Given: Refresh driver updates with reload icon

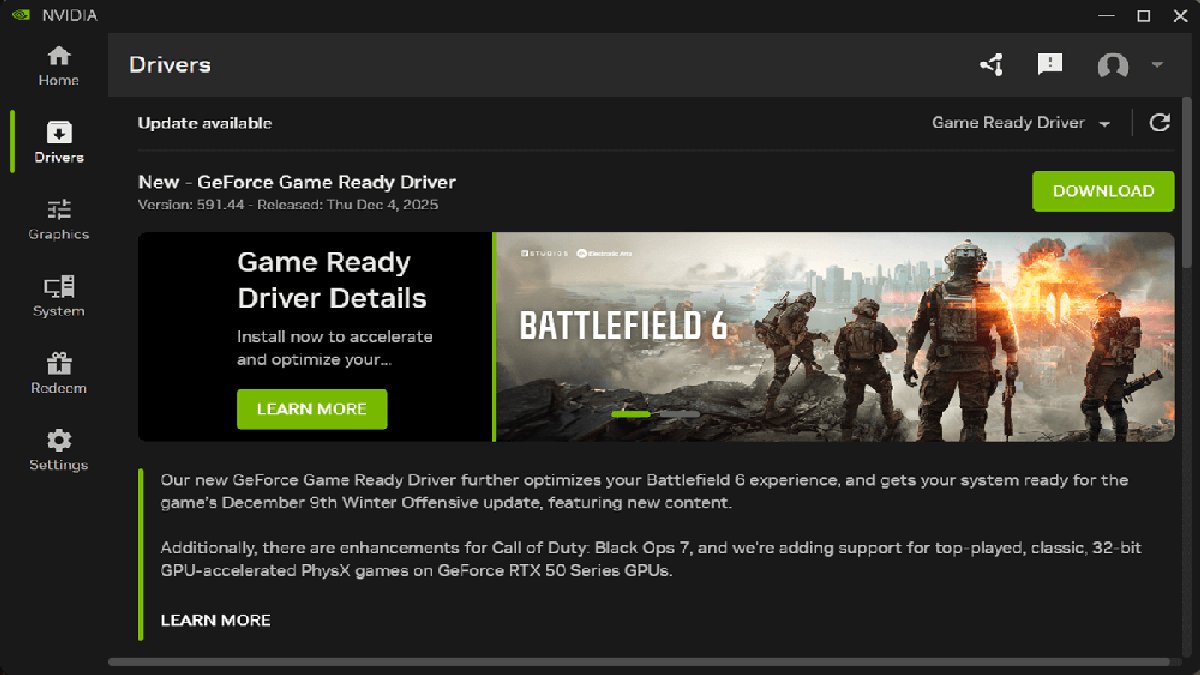Looking at the screenshot, I should pos(1159,122).
